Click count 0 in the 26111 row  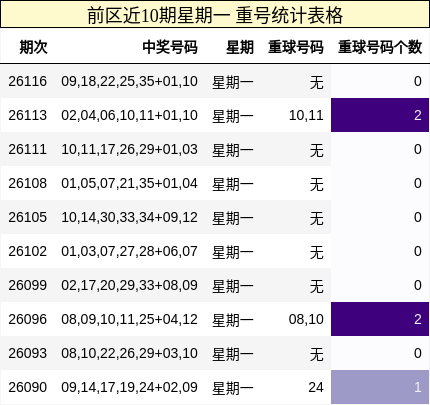point(418,149)
